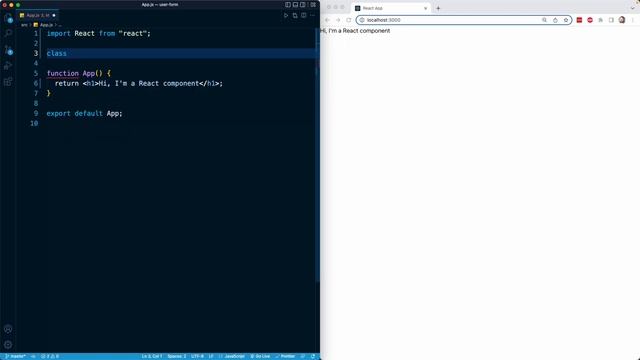Viewport: 640px width, 360px height.
Task: Click the notifications icon at the status bar end
Action: click(313, 356)
